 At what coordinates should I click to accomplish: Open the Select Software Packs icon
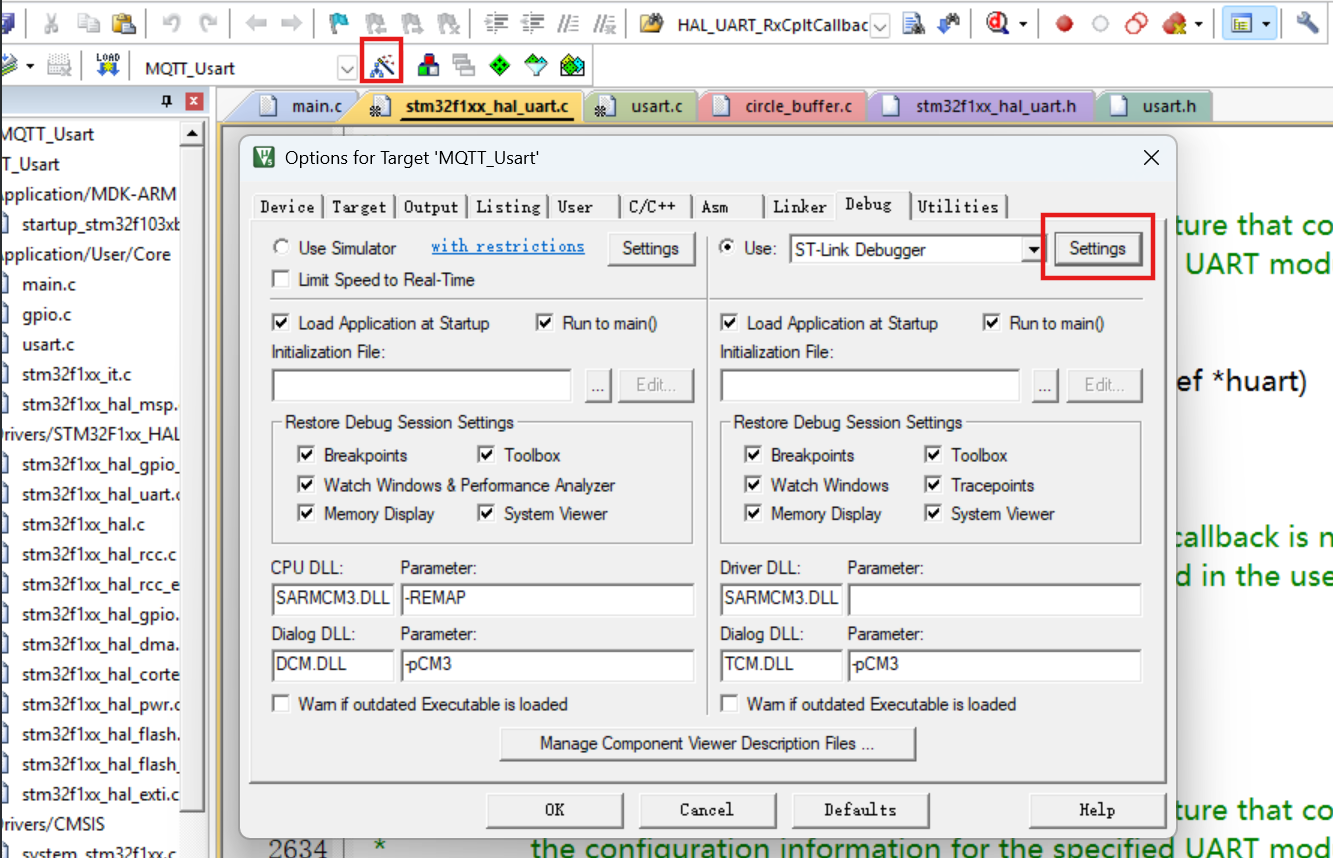(x=536, y=67)
